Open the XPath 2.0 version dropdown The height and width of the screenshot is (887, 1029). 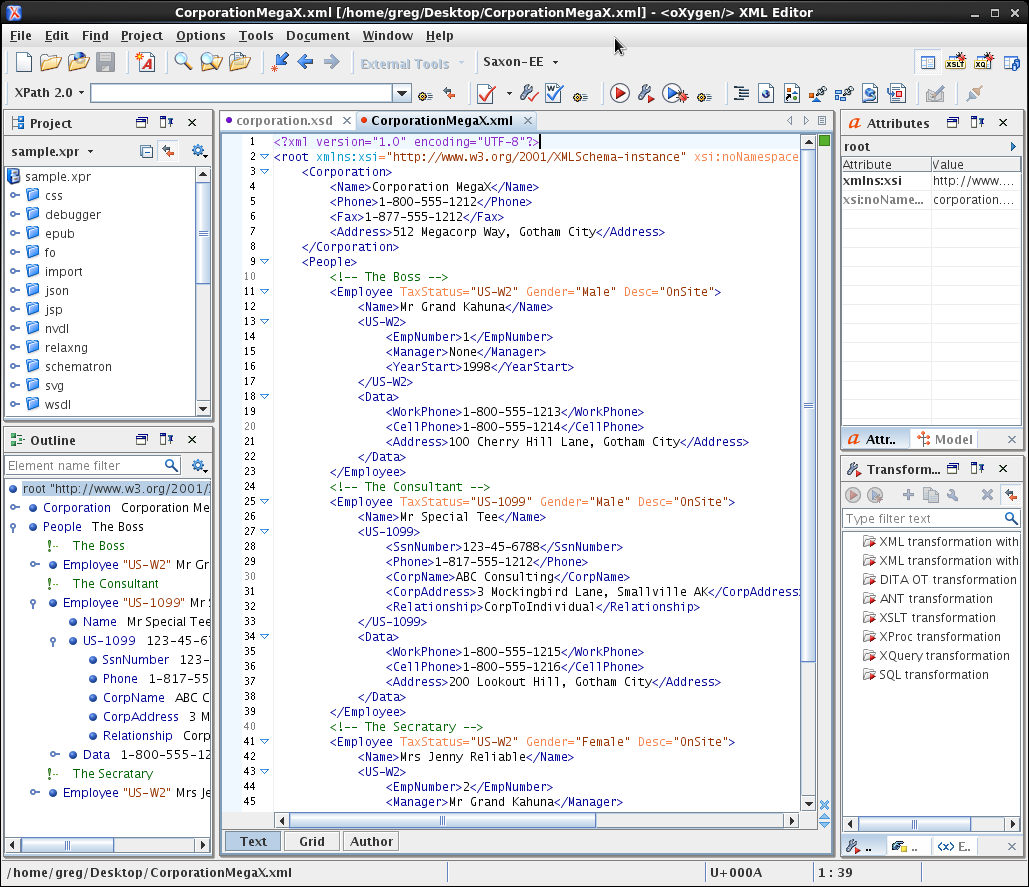(49, 93)
